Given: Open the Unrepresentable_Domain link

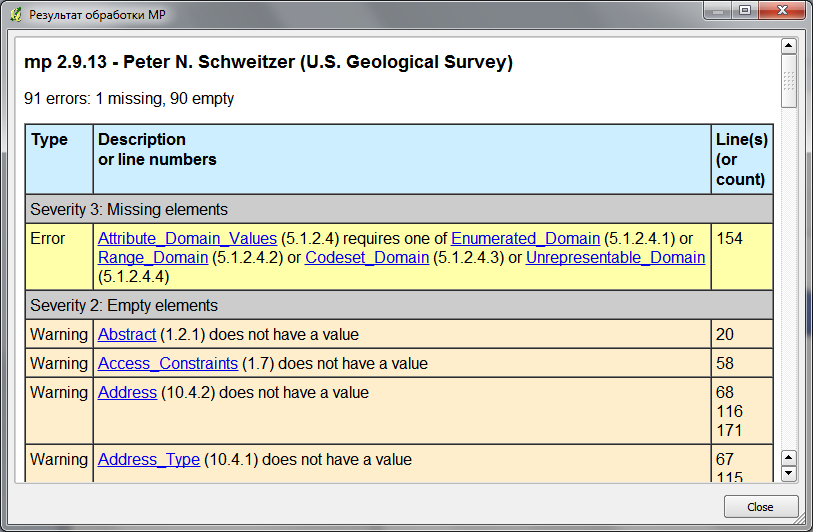Looking at the screenshot, I should (615, 258).
